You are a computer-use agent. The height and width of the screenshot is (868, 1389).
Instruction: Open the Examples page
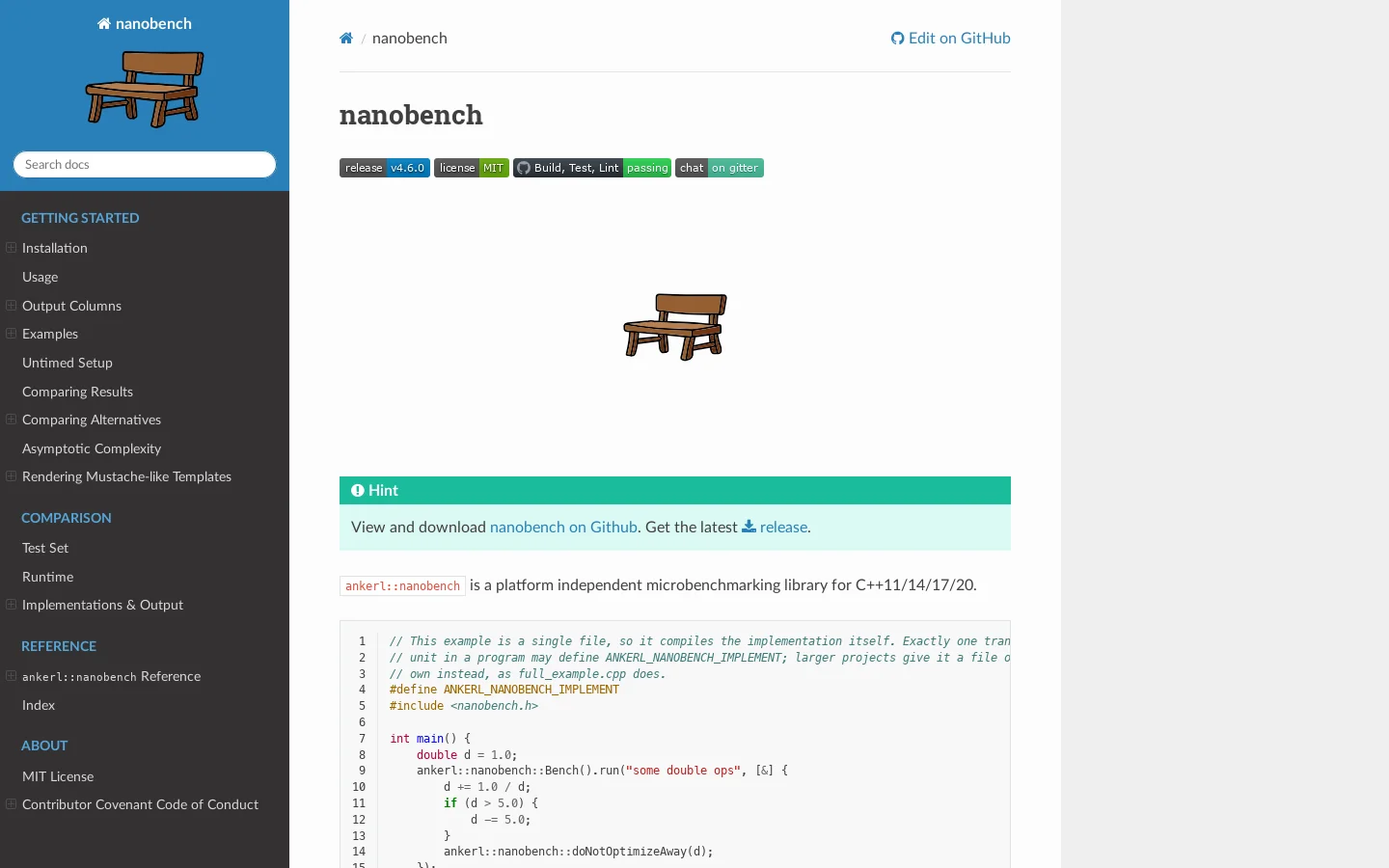pyautogui.click(x=50, y=334)
